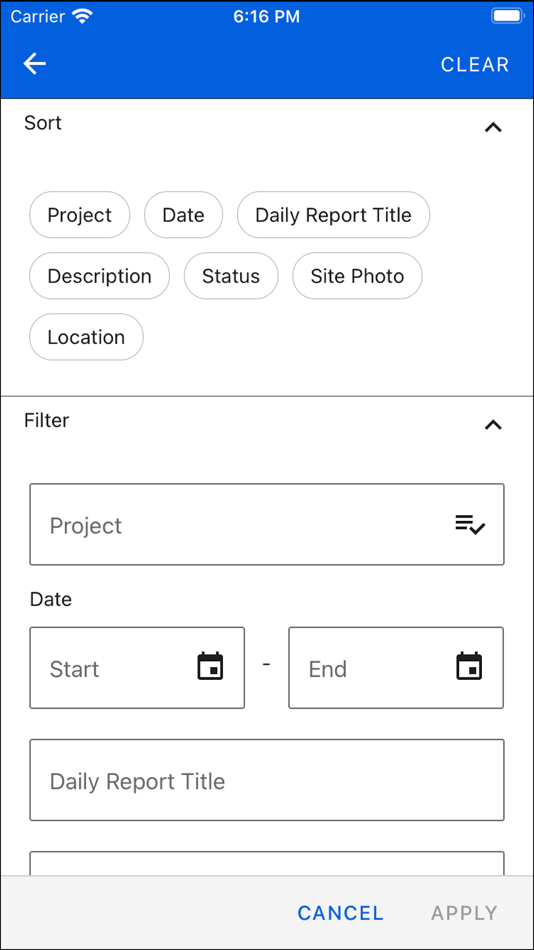Select the Project sort chip
This screenshot has width=534, height=950.
pyautogui.click(x=79, y=215)
